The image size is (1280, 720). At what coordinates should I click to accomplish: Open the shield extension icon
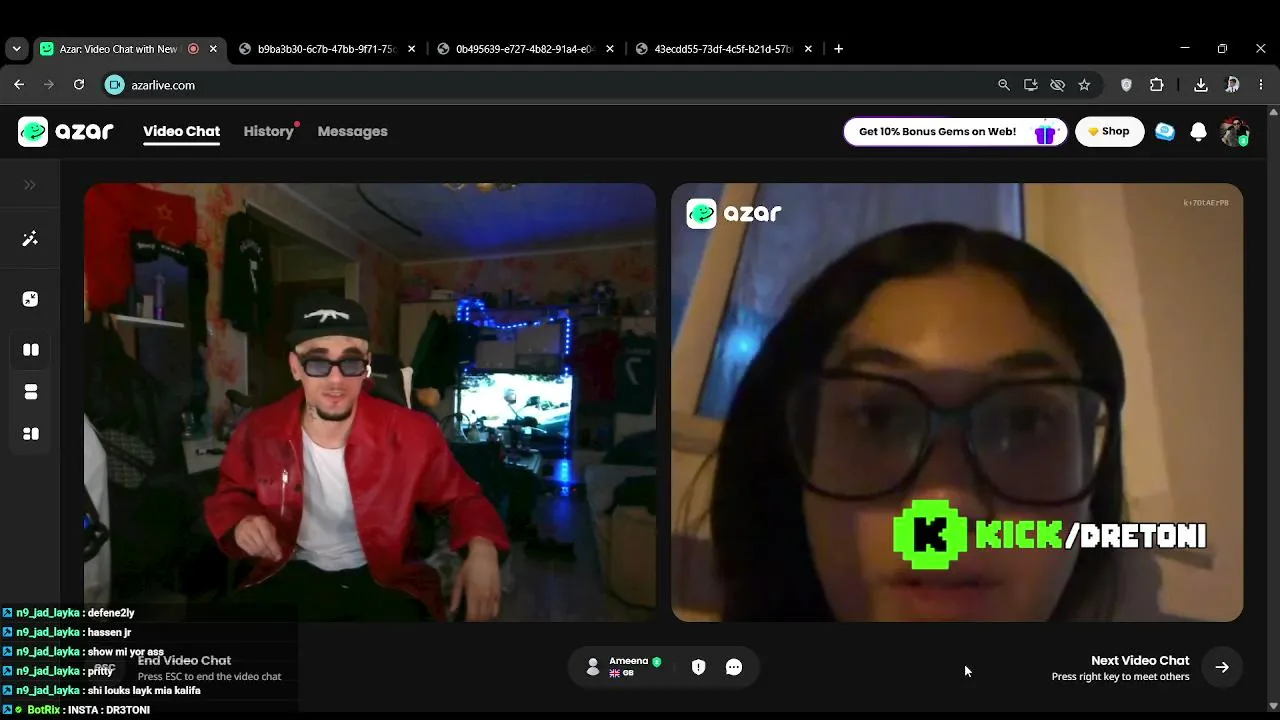(x=1126, y=85)
